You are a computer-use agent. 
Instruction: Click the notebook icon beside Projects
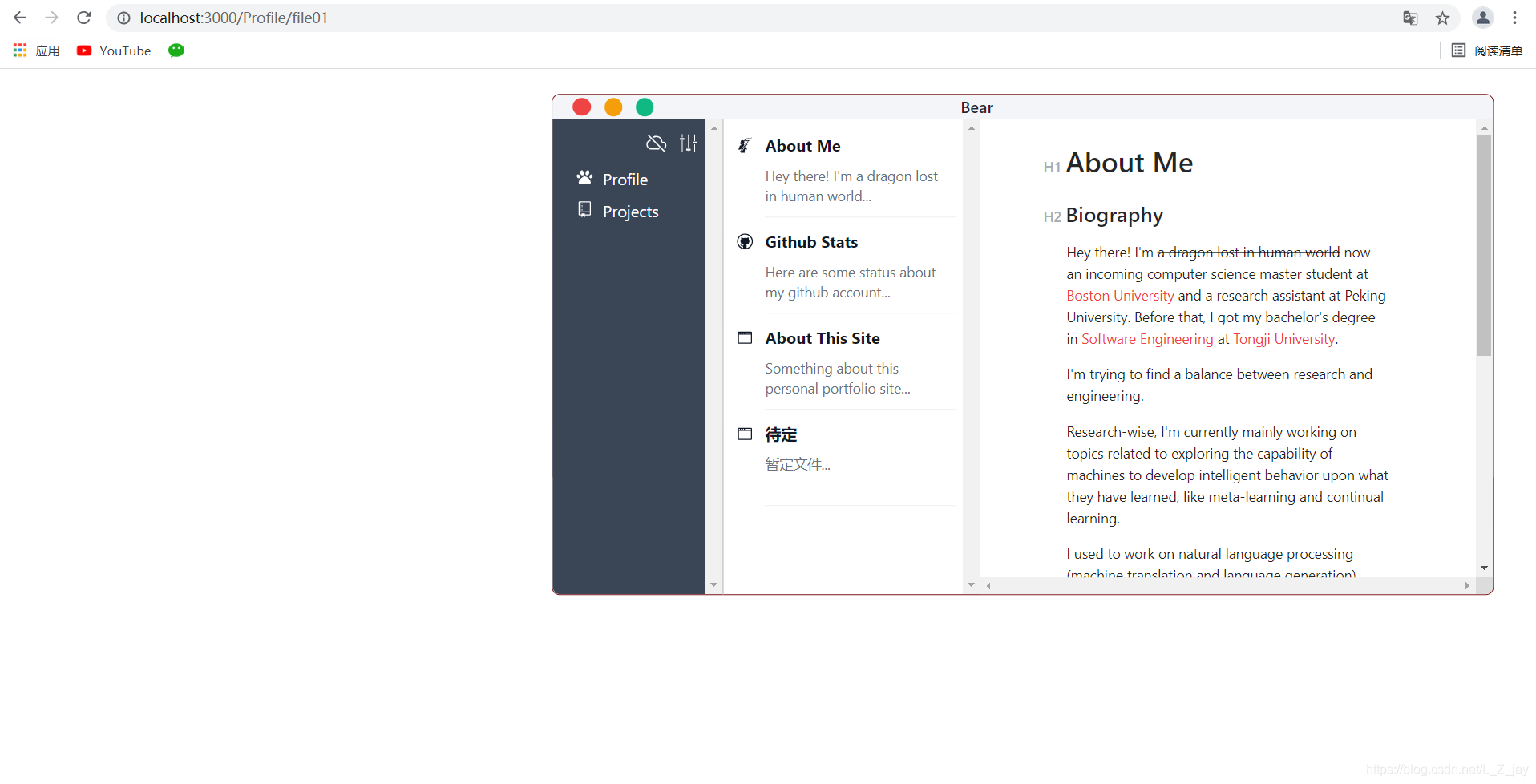tap(585, 210)
